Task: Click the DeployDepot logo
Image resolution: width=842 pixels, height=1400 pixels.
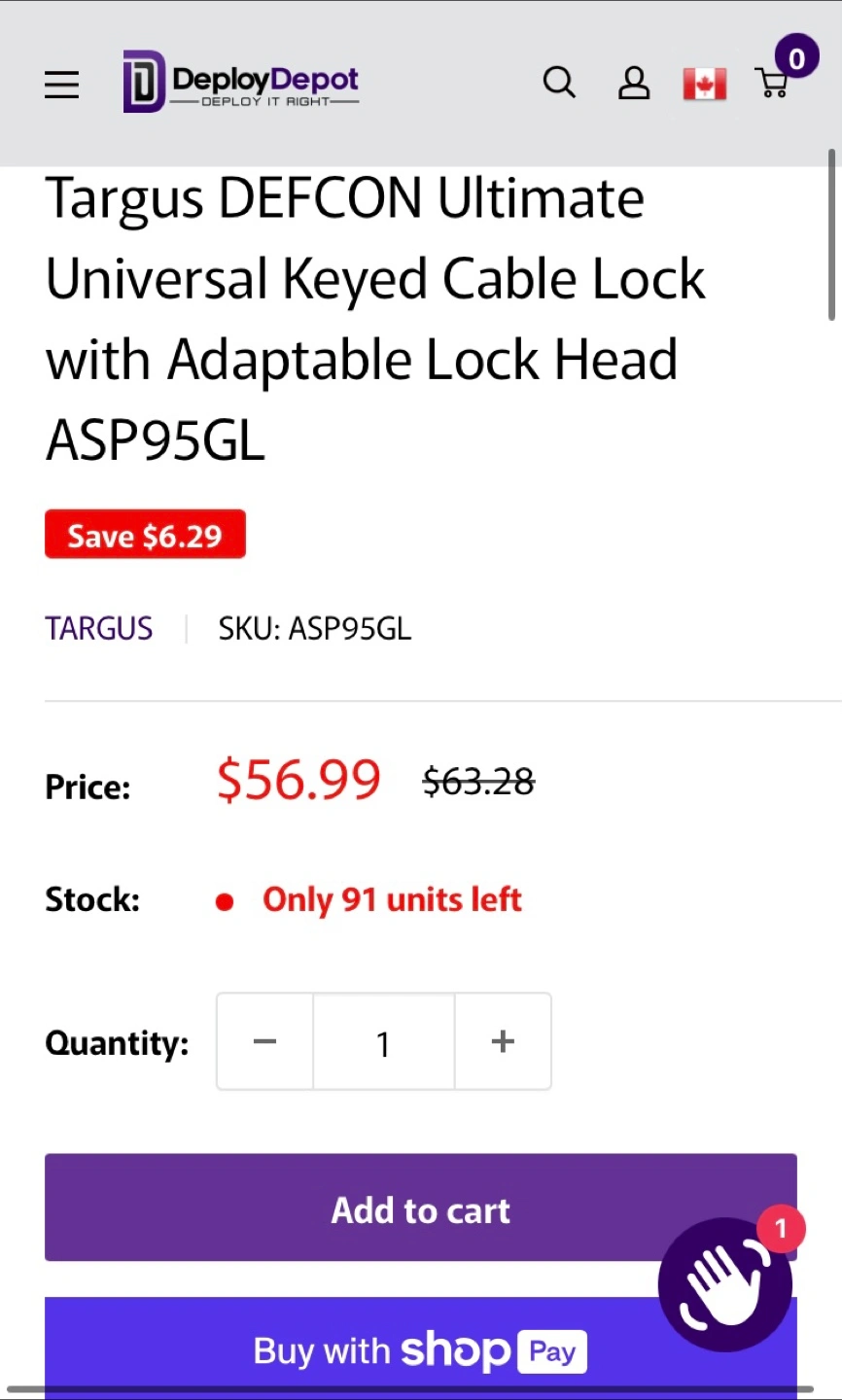Action: (241, 83)
